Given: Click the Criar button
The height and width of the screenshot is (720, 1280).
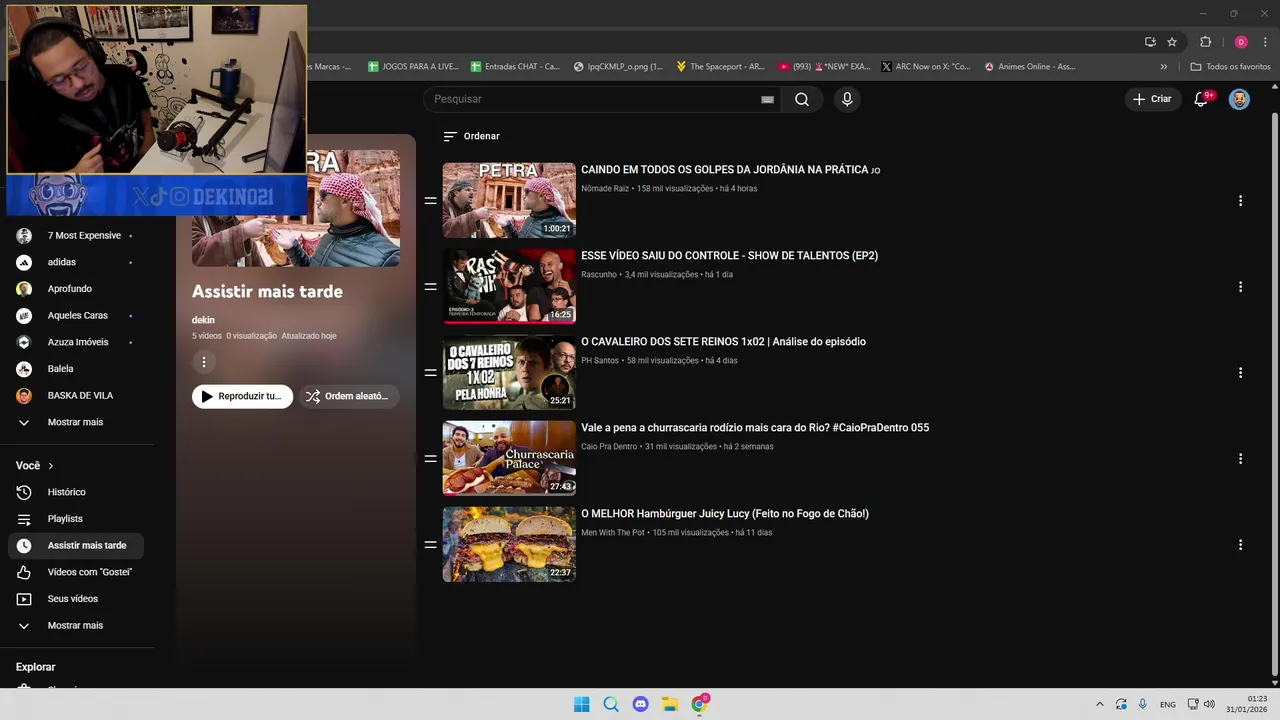Looking at the screenshot, I should (x=1151, y=99).
